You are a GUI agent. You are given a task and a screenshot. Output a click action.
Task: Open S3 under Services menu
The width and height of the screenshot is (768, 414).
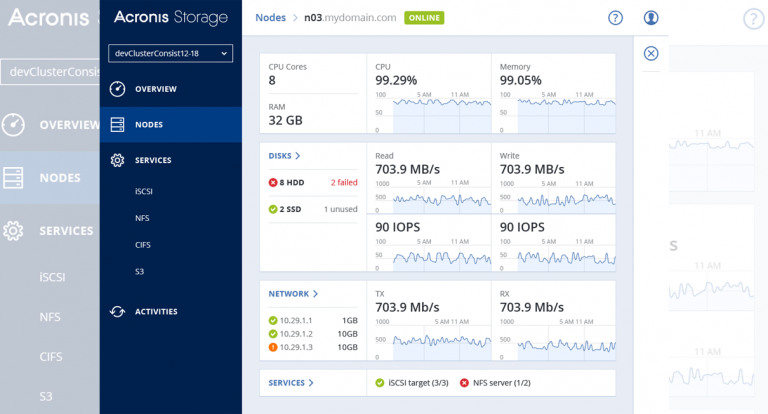click(140, 271)
